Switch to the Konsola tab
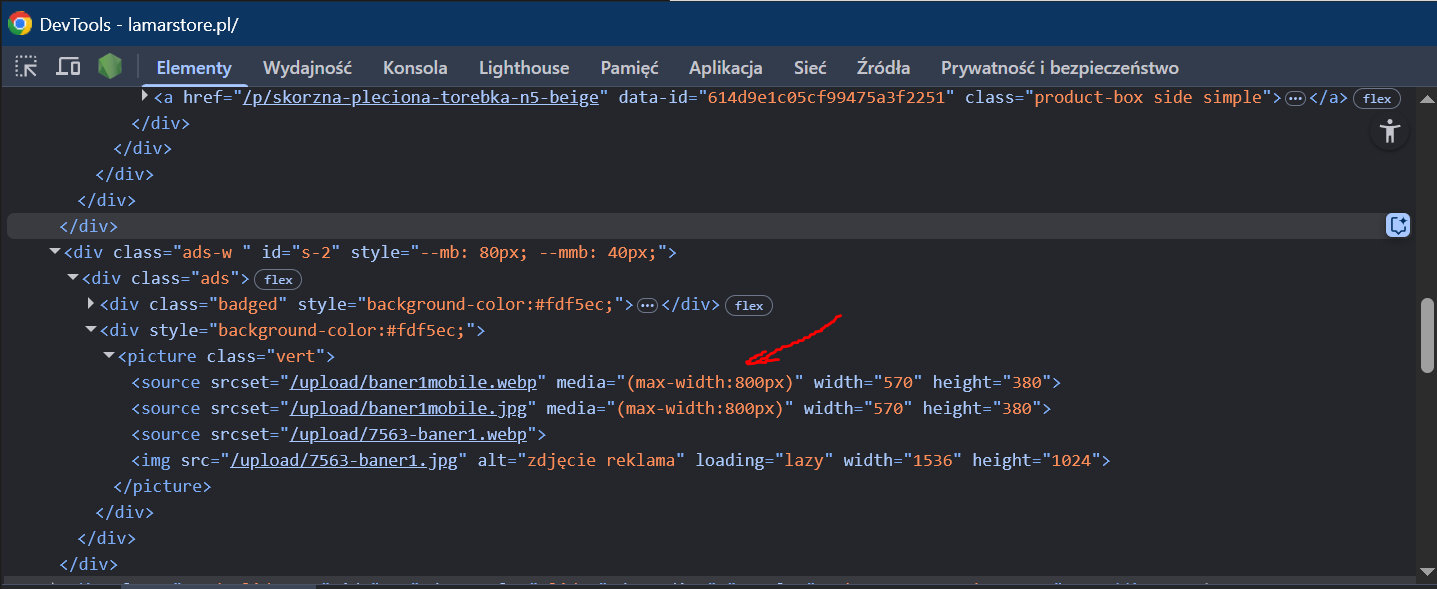The height and width of the screenshot is (589, 1437). pyautogui.click(x=414, y=67)
